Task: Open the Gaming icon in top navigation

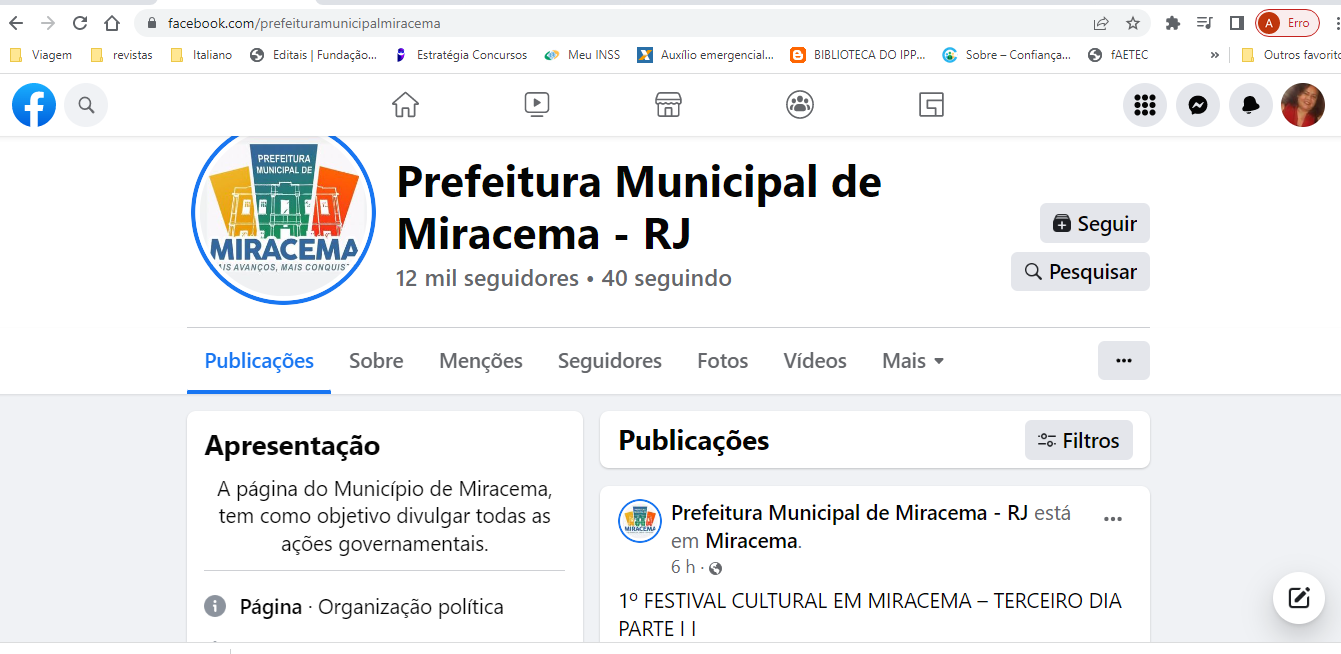Action: click(x=931, y=105)
